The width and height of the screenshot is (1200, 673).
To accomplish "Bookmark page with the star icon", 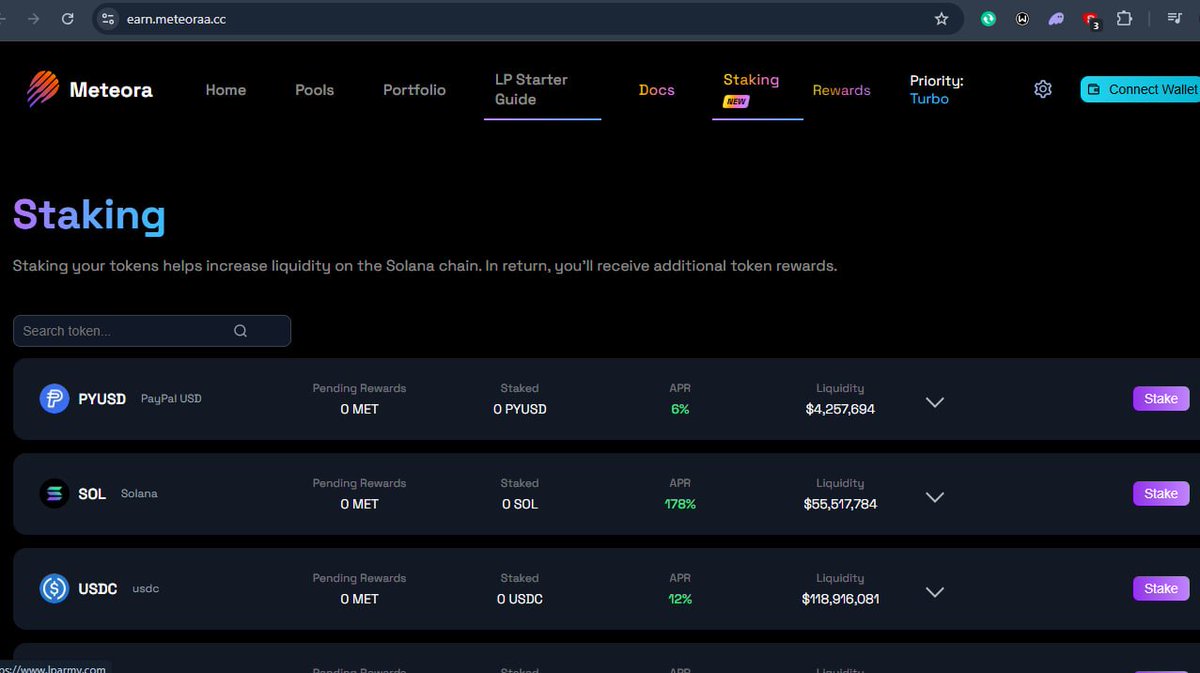I will click(x=941, y=18).
